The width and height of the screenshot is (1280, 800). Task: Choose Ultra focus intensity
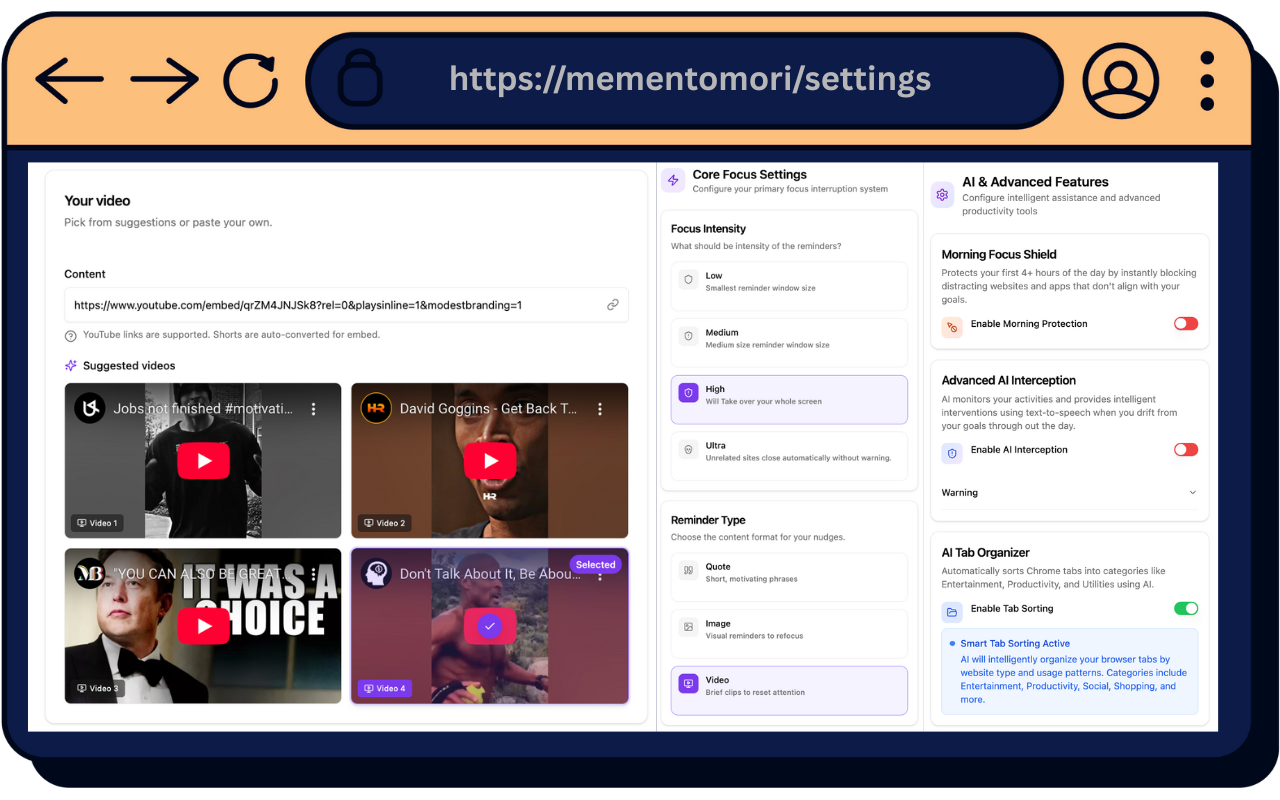coord(789,452)
